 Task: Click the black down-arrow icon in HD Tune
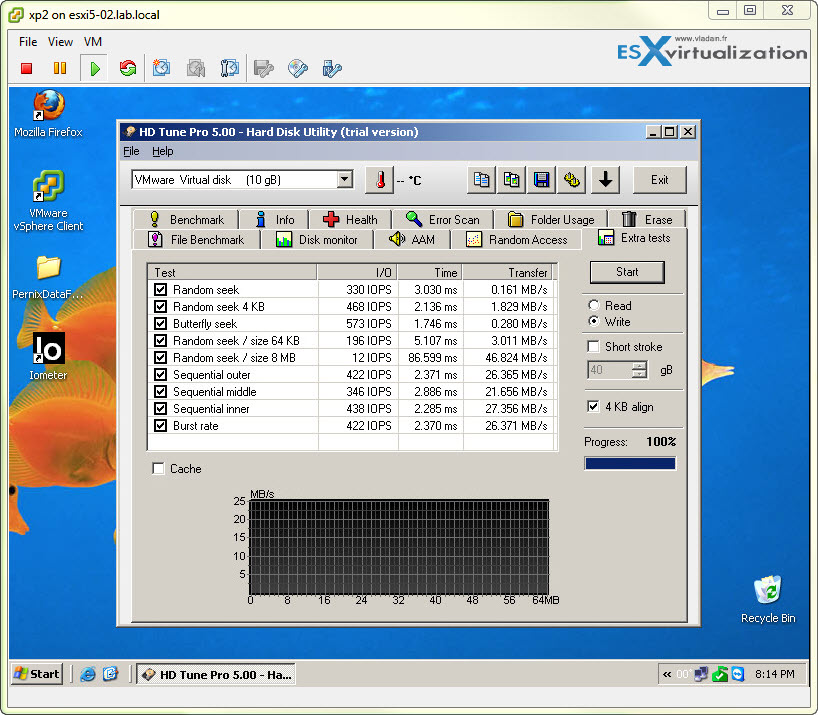(605, 180)
